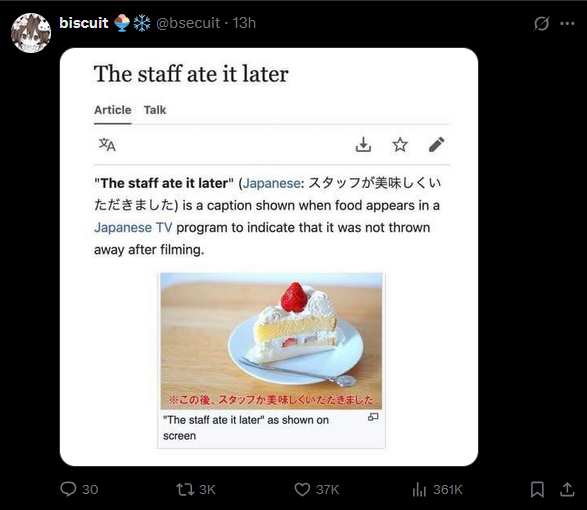Bookmark this post

pyautogui.click(x=537, y=489)
